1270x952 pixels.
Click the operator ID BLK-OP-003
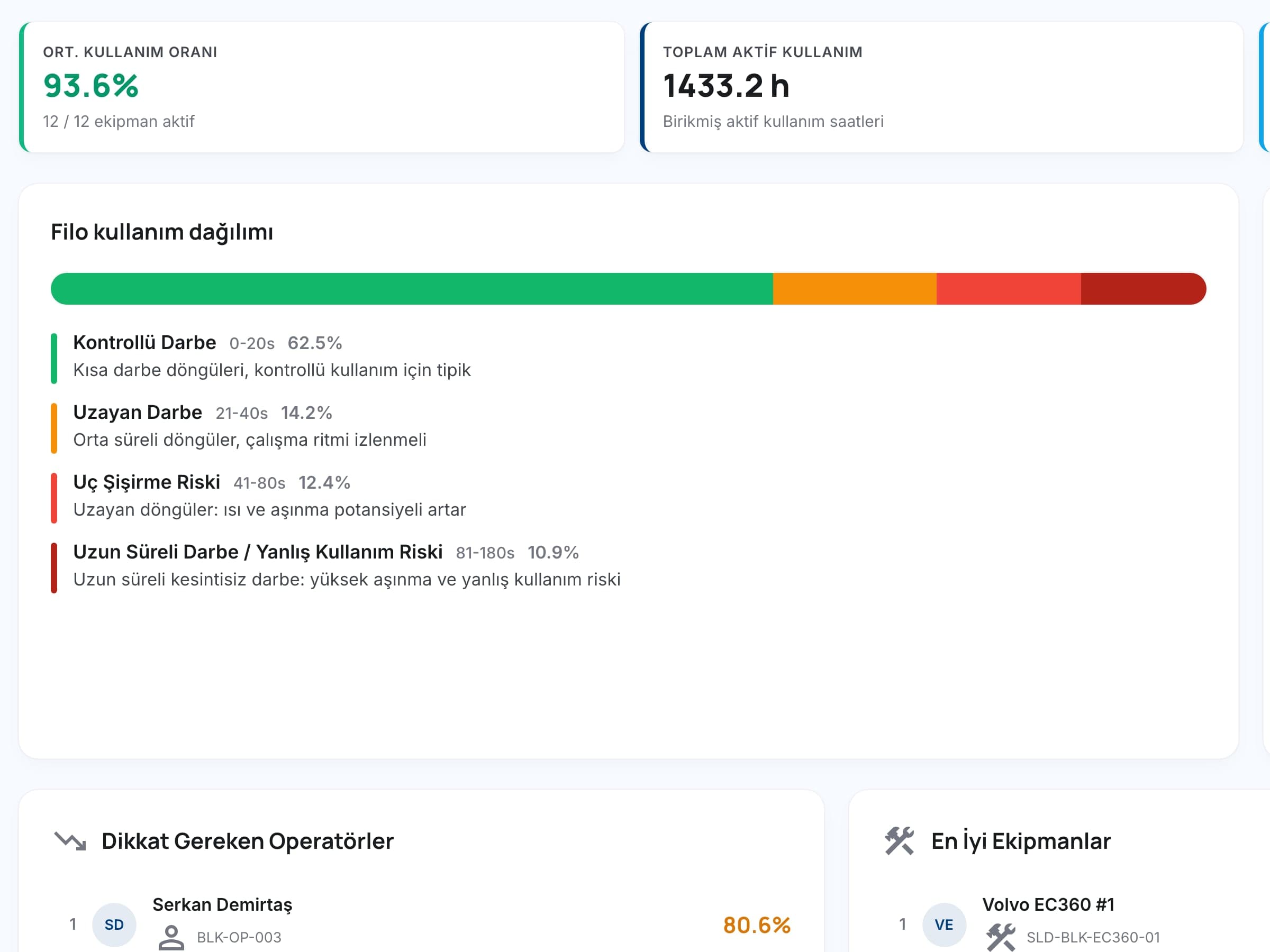point(239,938)
